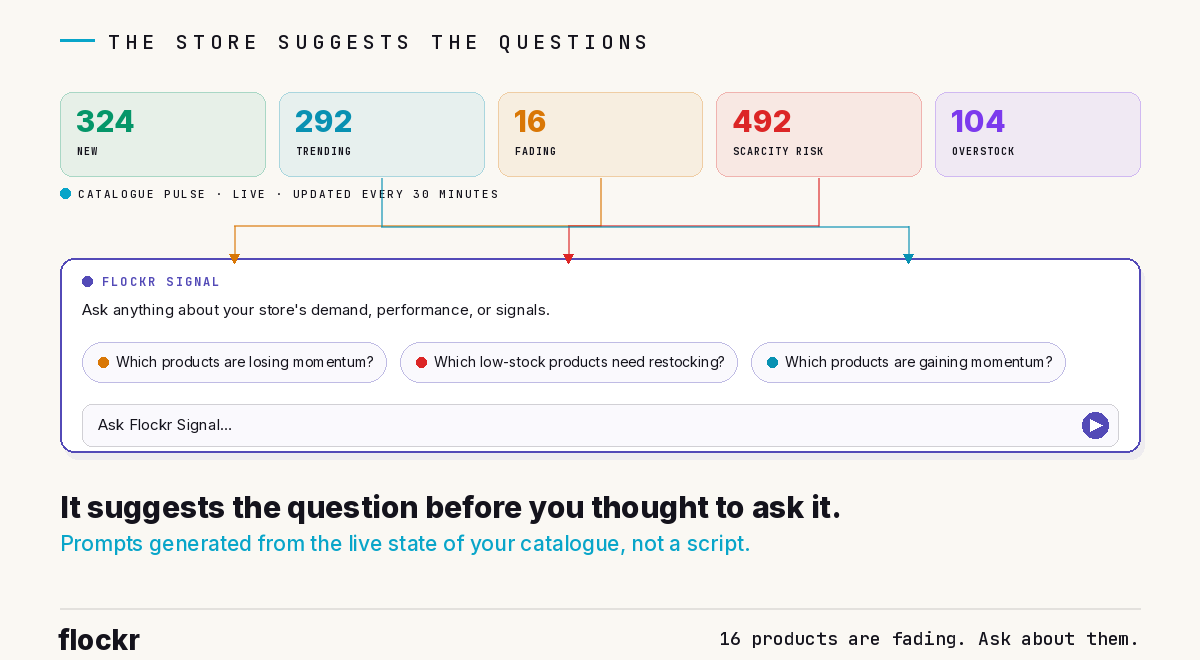Click the red dot on restocking prompt
Image resolution: width=1200 pixels, height=660 pixels.
click(421, 362)
